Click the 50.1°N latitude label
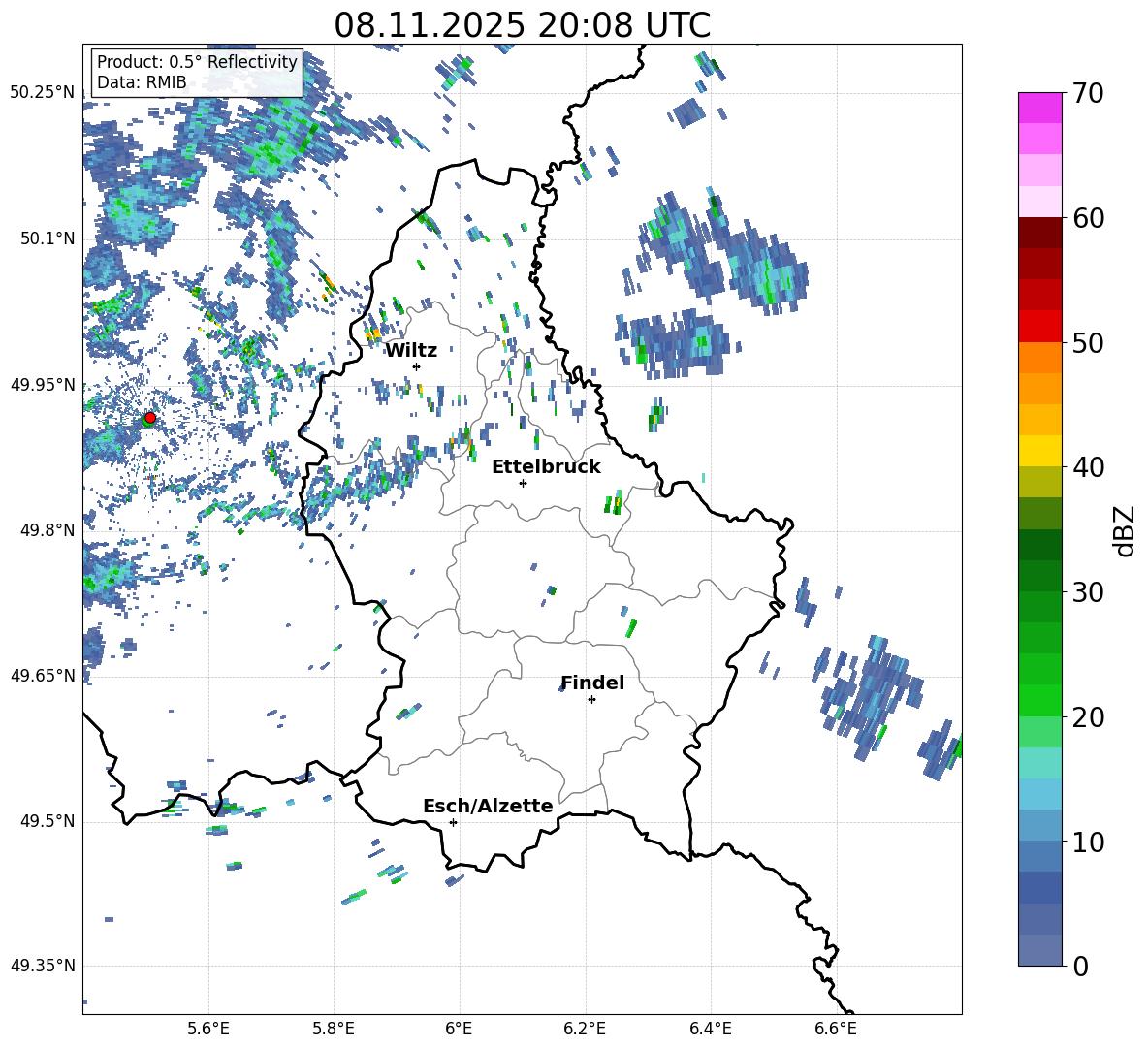The image size is (1148, 1048). [48, 238]
